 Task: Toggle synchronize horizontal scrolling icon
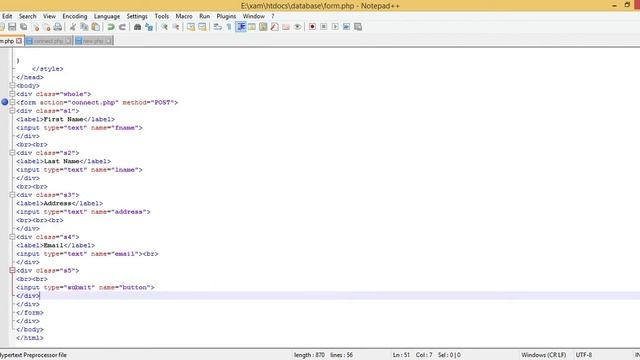pos(202,27)
